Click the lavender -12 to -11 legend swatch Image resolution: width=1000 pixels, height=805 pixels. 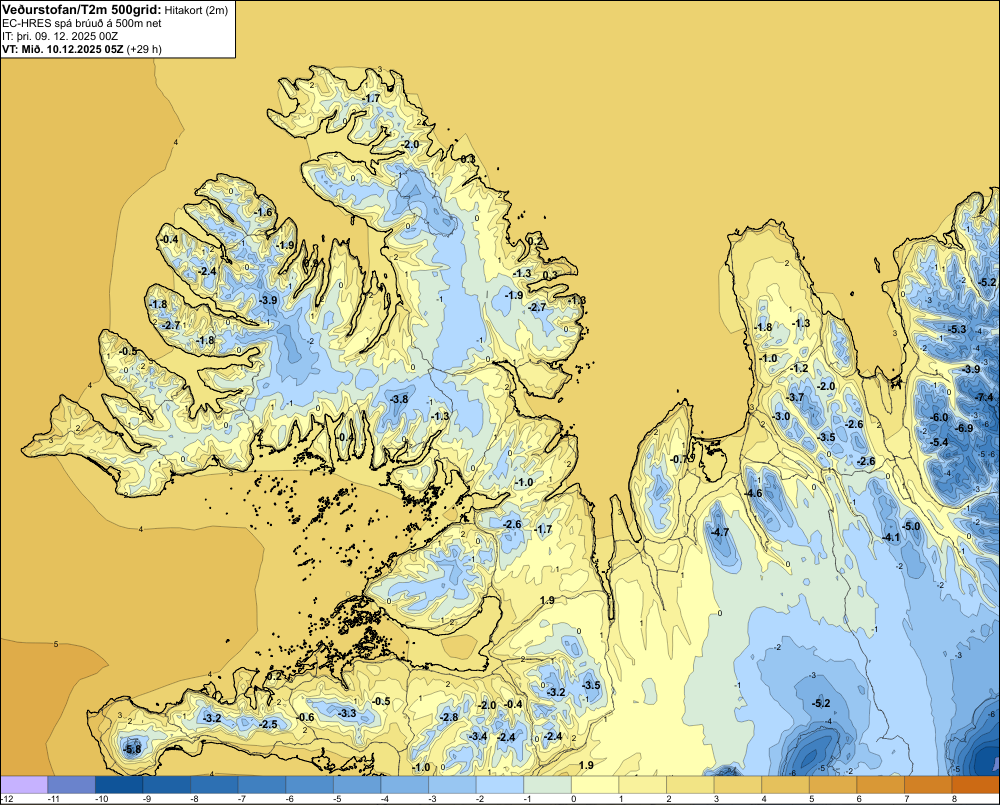point(24,784)
